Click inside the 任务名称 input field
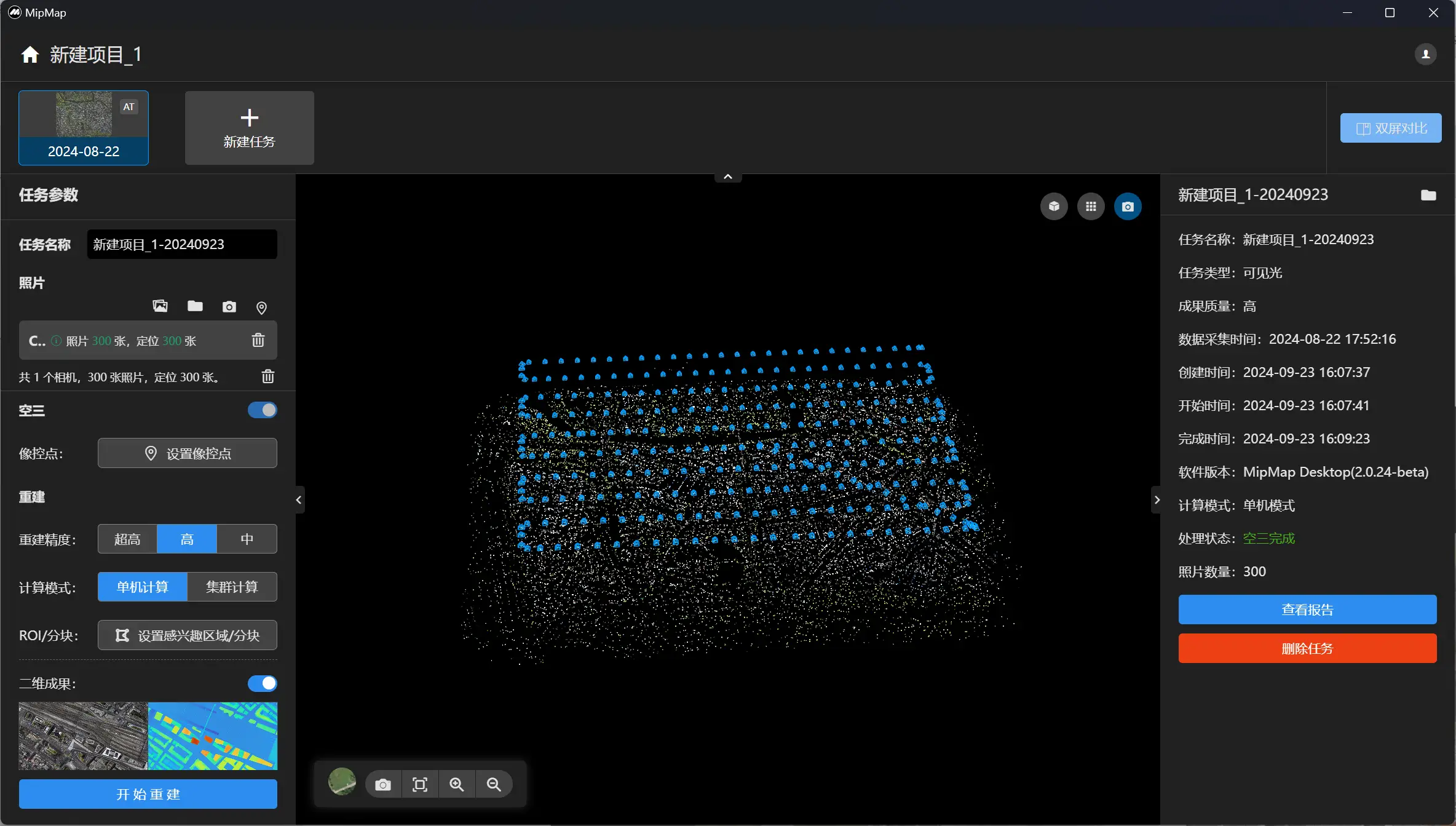The image size is (1456, 826). point(182,245)
